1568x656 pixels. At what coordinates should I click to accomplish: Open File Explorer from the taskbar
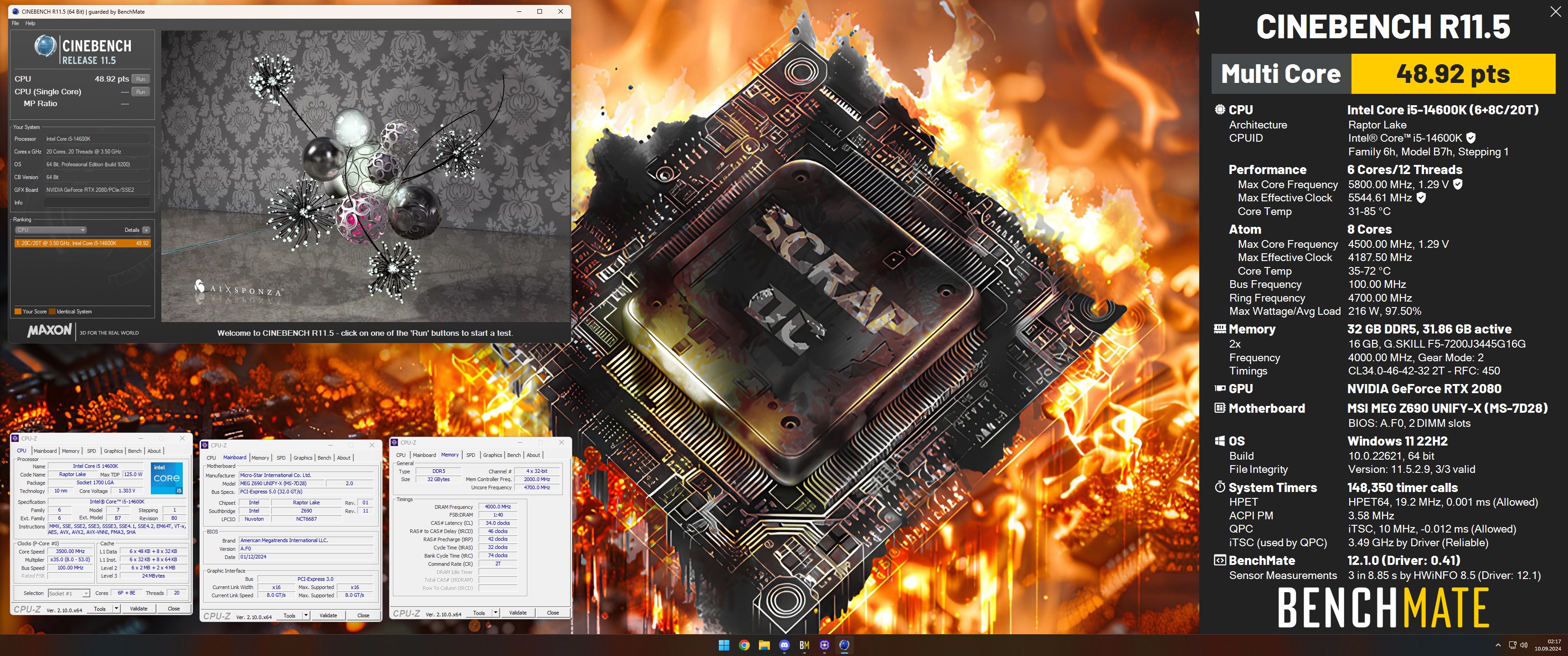coord(764,645)
